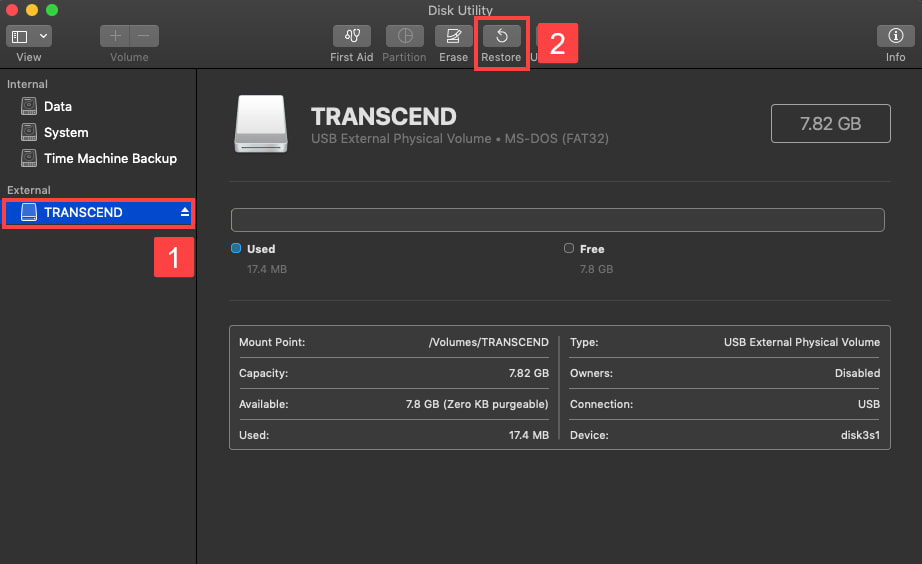This screenshot has width=922, height=564.
Task: Select Time Machine Backup volume
Action: [110, 158]
